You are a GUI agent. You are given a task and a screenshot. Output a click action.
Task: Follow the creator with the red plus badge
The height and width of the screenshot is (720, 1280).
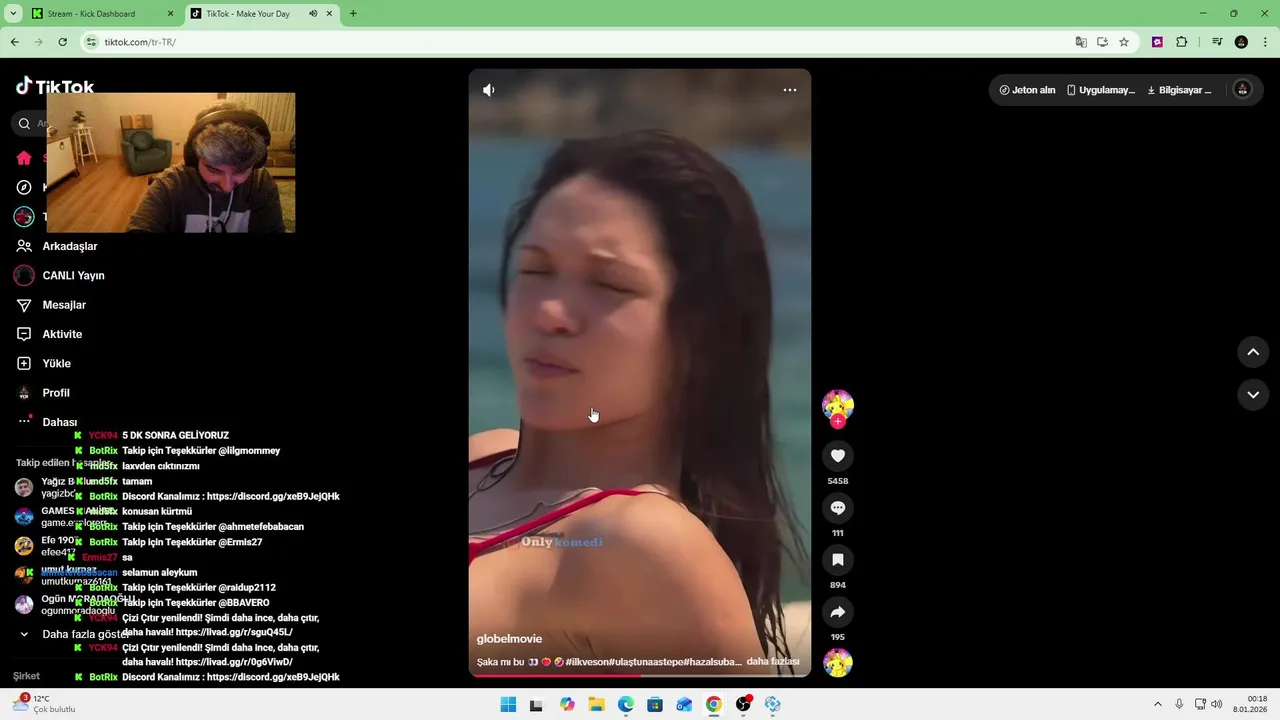click(838, 422)
